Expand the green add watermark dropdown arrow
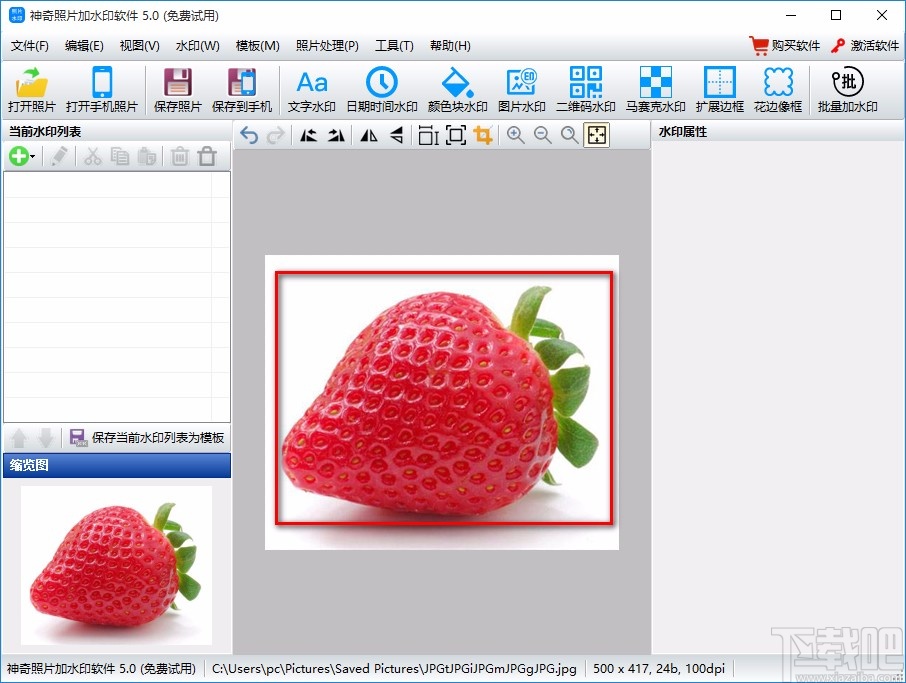This screenshot has height=683, width=906. pos(33,157)
